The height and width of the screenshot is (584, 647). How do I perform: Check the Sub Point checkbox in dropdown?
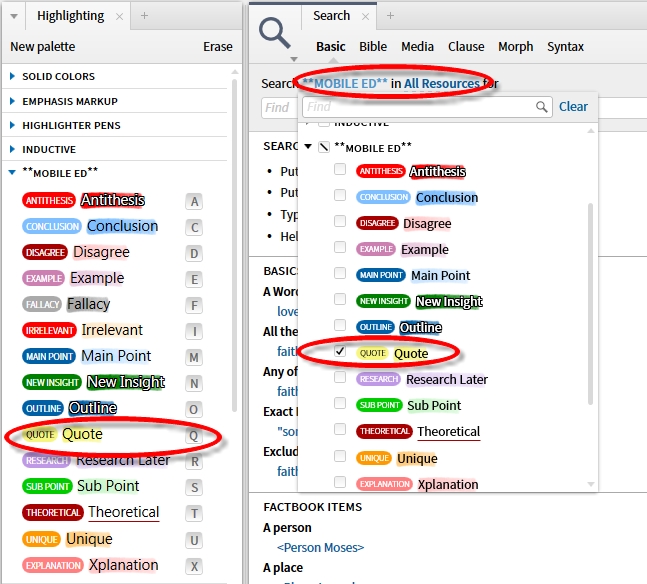tap(340, 403)
